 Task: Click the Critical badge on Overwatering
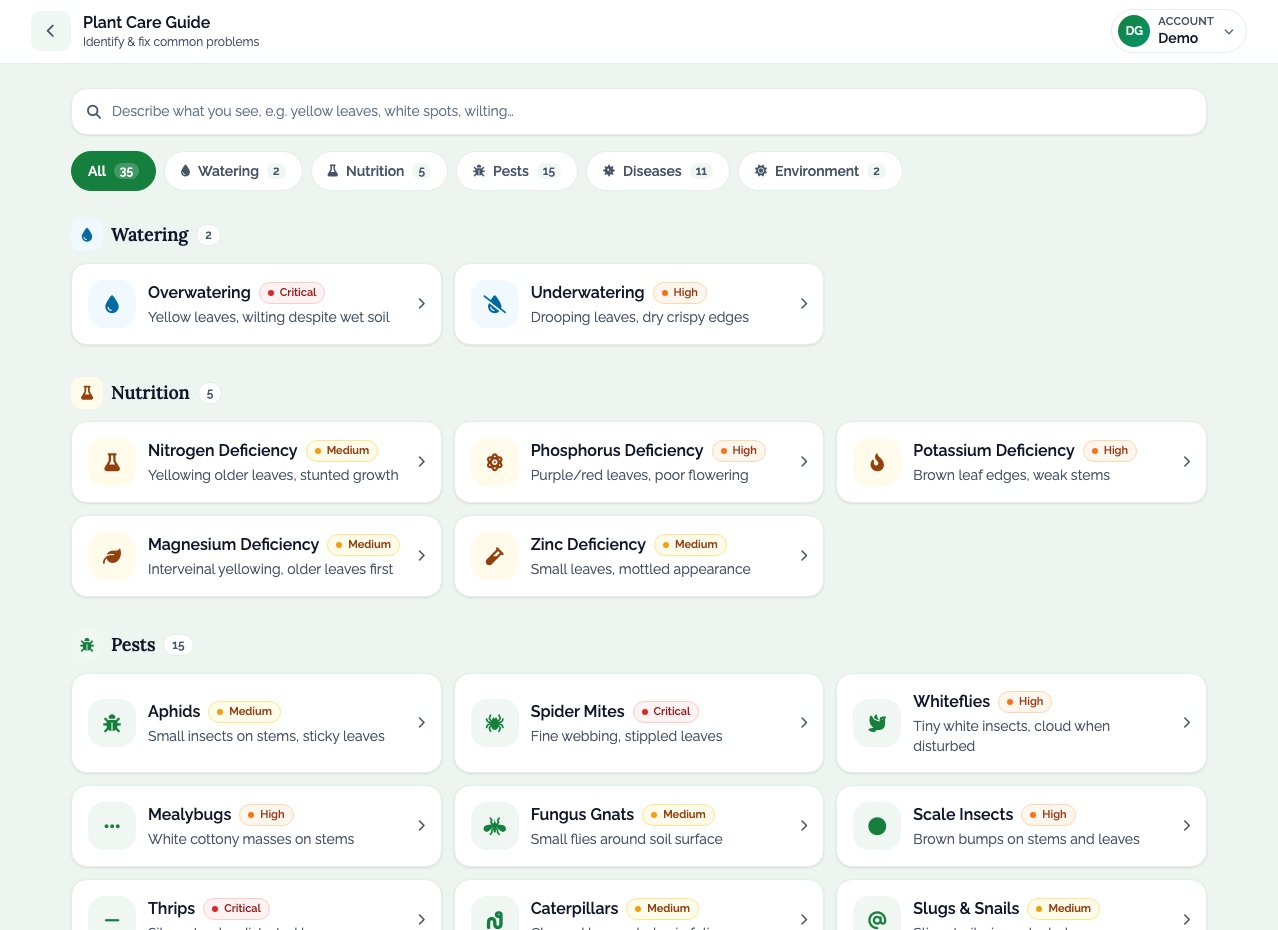pos(292,293)
